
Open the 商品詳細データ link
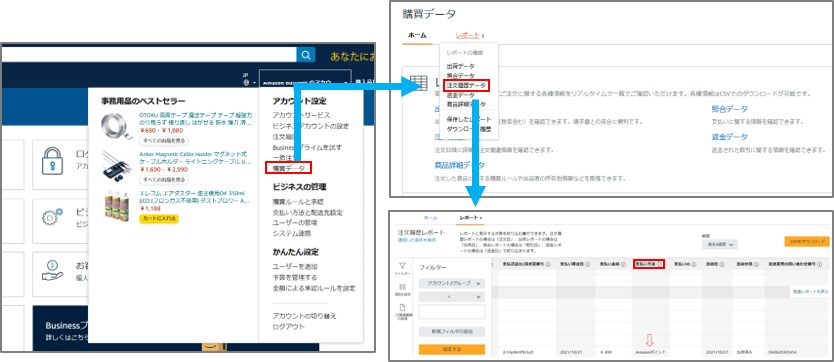coord(460,165)
